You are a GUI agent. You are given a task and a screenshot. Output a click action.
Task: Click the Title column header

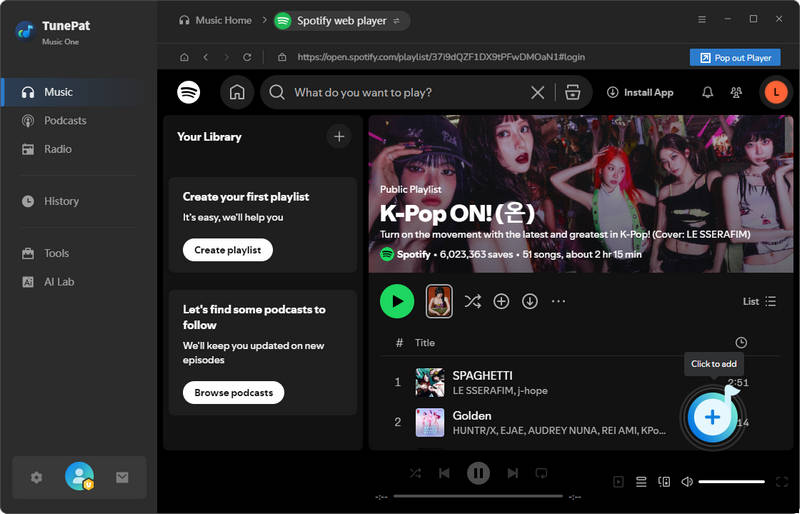point(424,343)
